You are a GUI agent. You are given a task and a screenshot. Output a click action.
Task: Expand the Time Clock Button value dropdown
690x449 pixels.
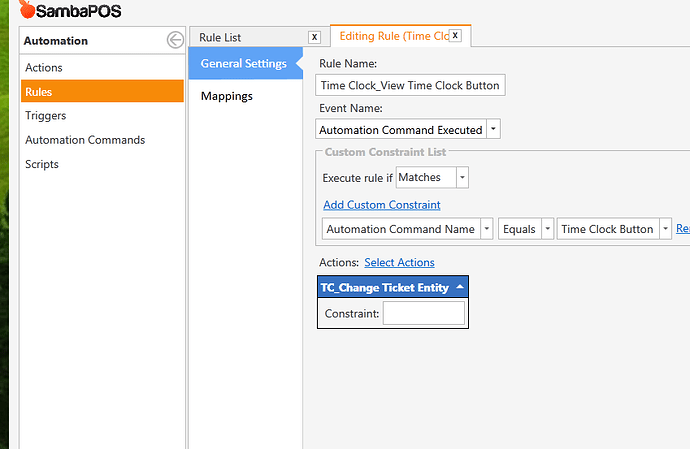click(x=664, y=229)
